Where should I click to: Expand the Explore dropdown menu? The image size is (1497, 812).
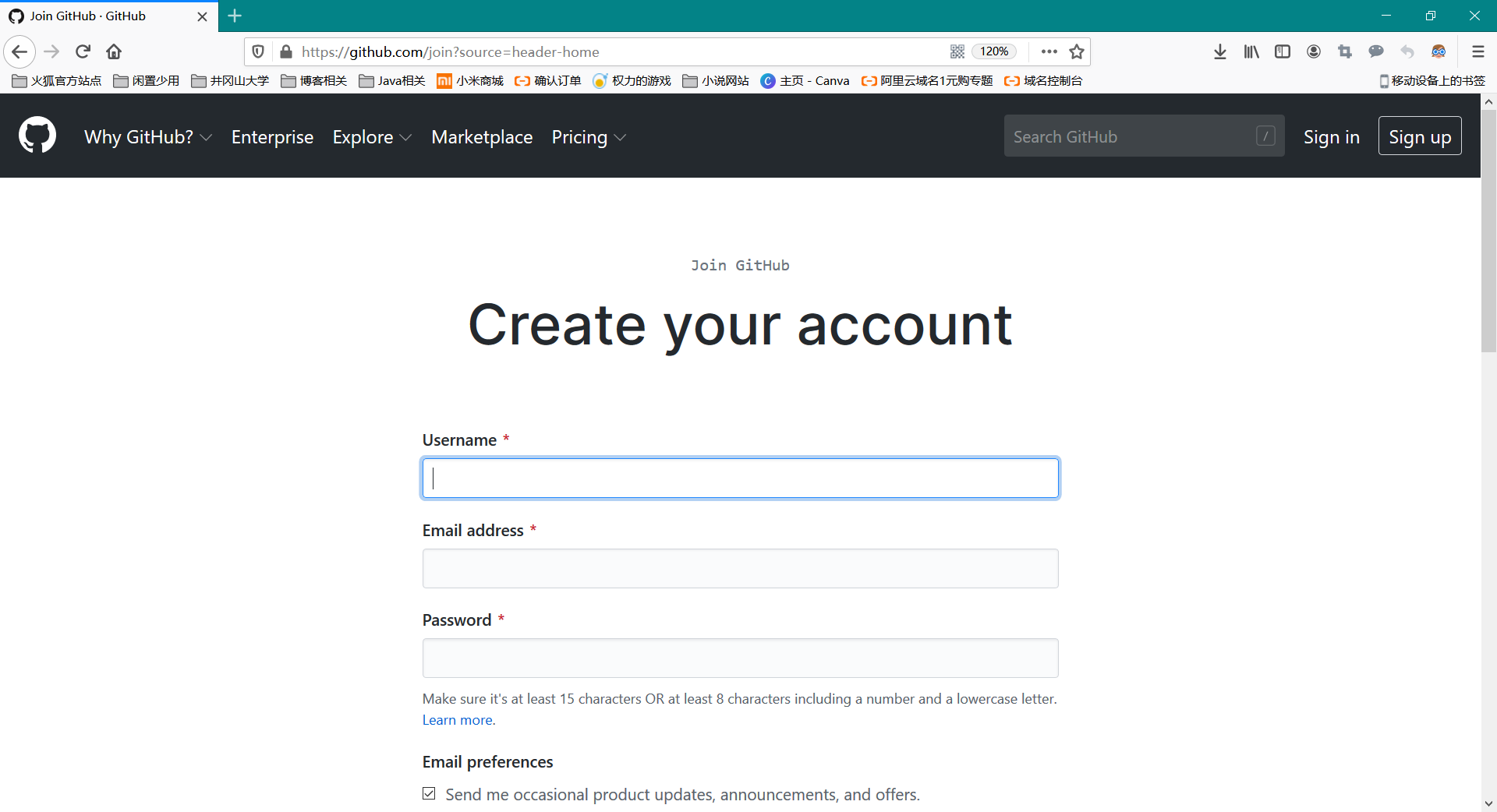point(371,137)
